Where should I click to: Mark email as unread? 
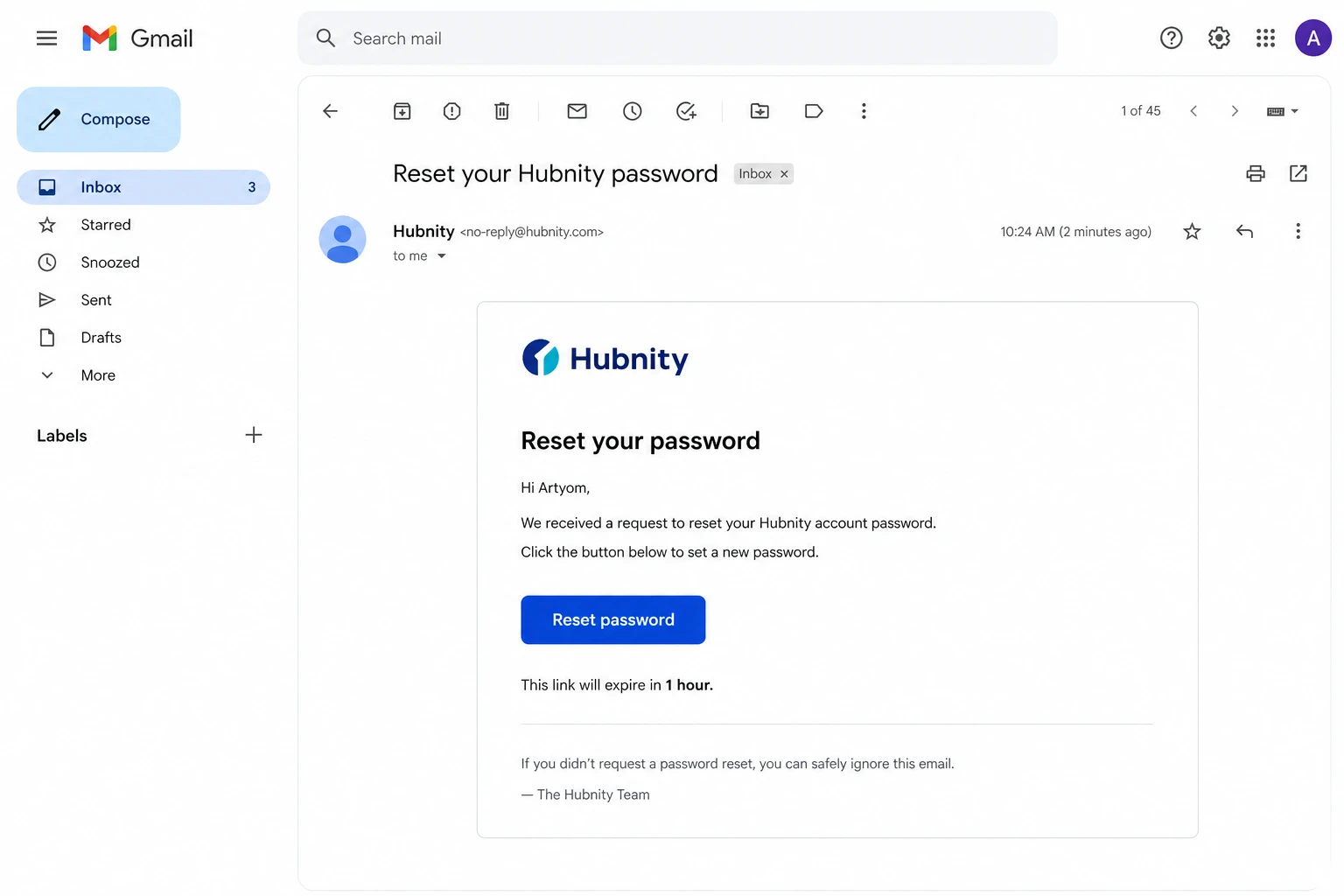(577, 111)
